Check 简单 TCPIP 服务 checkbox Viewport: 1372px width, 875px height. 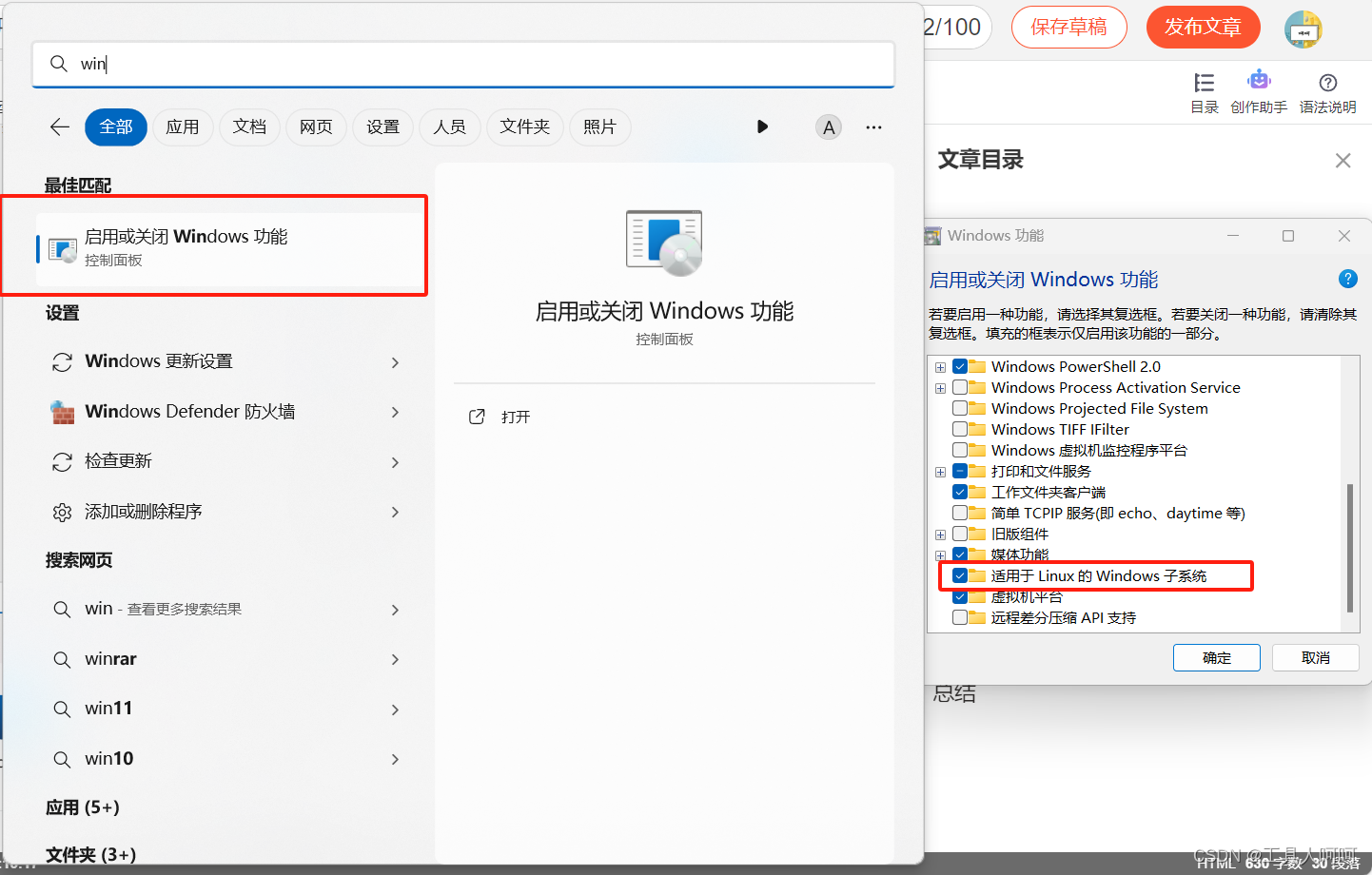pos(960,513)
